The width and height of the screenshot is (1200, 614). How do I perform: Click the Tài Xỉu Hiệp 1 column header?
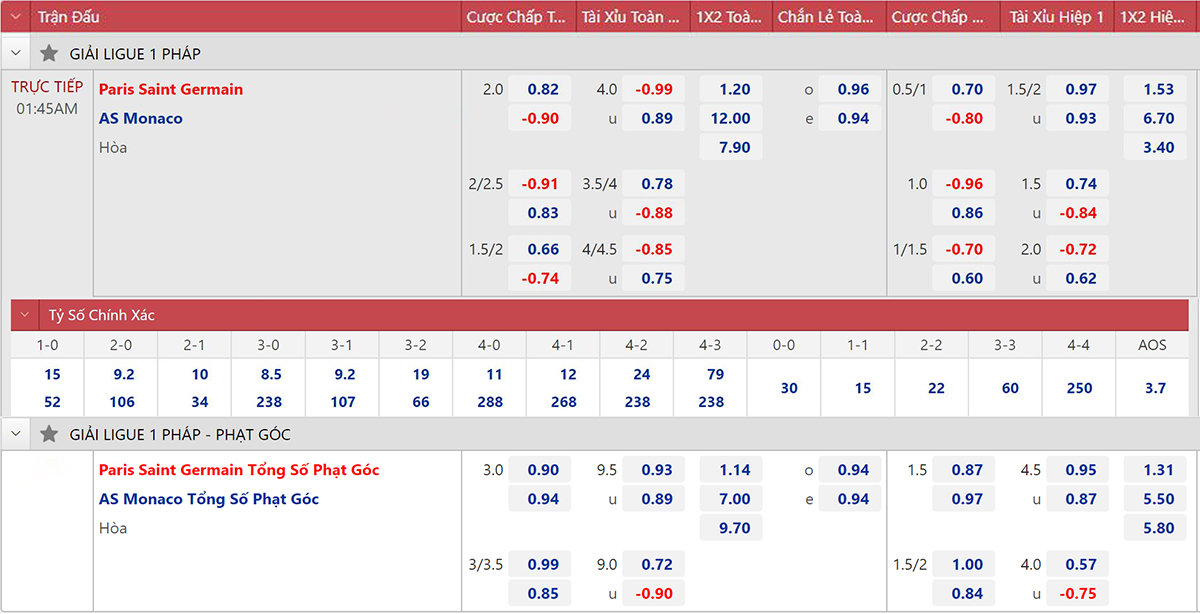(x=1057, y=17)
